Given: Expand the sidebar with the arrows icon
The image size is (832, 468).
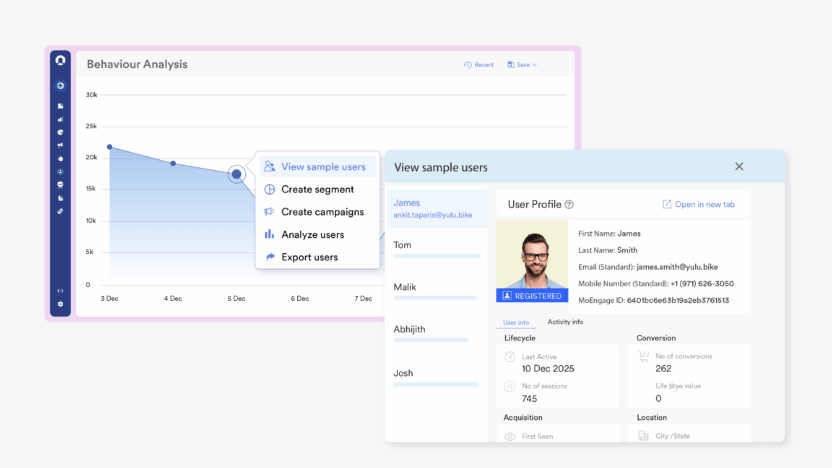Looking at the screenshot, I should pyautogui.click(x=60, y=290).
